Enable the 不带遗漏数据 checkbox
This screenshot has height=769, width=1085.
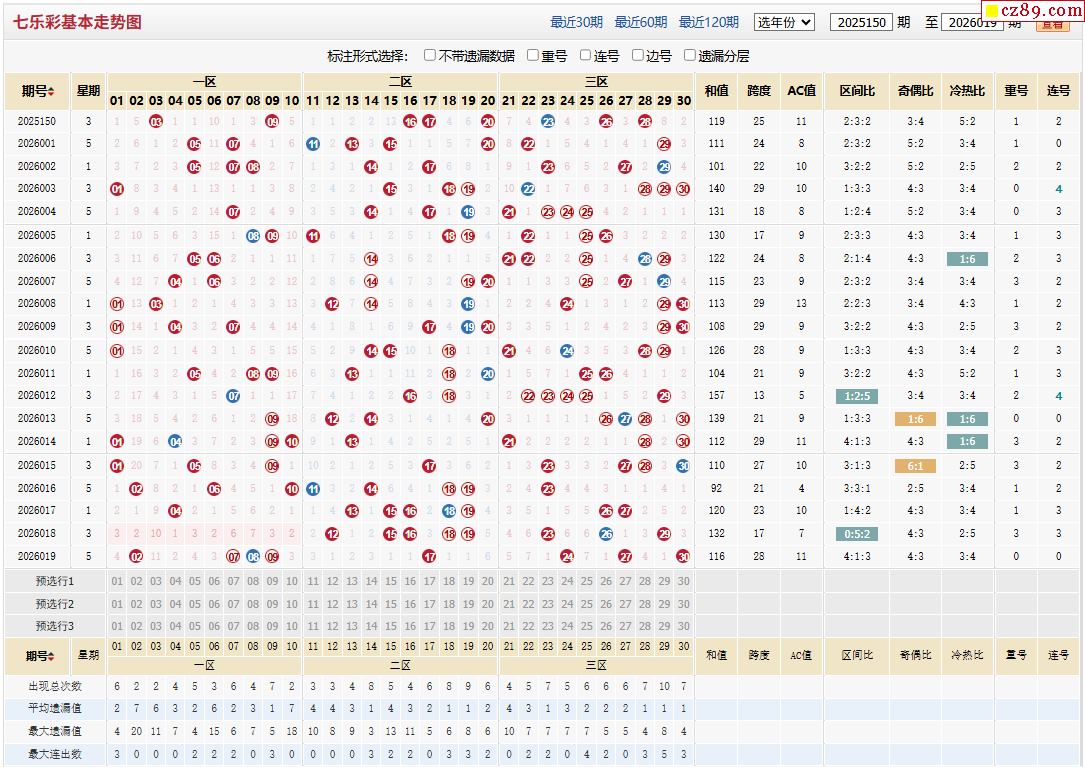point(430,56)
